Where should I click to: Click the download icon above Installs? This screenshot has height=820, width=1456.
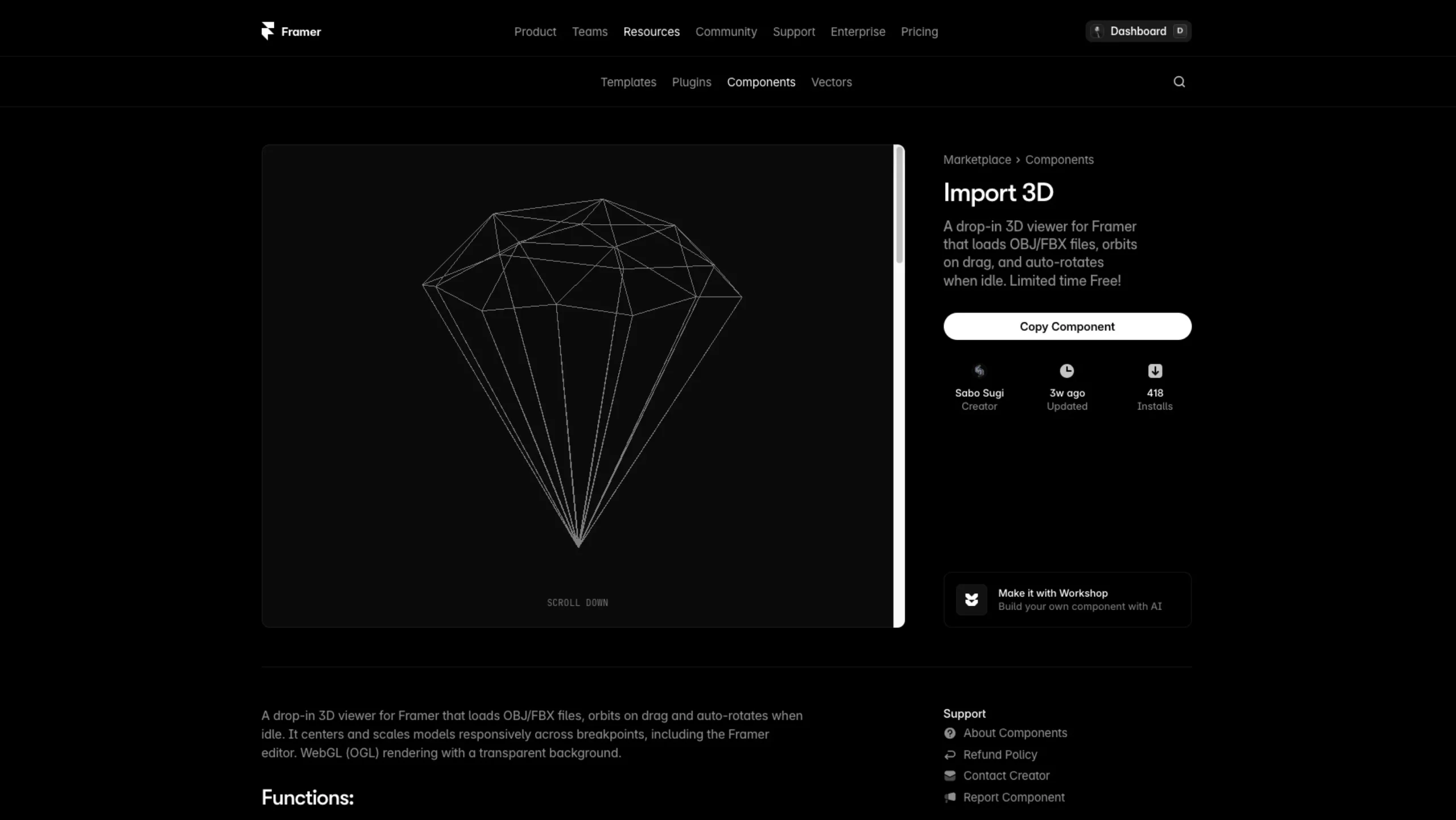(x=1155, y=371)
